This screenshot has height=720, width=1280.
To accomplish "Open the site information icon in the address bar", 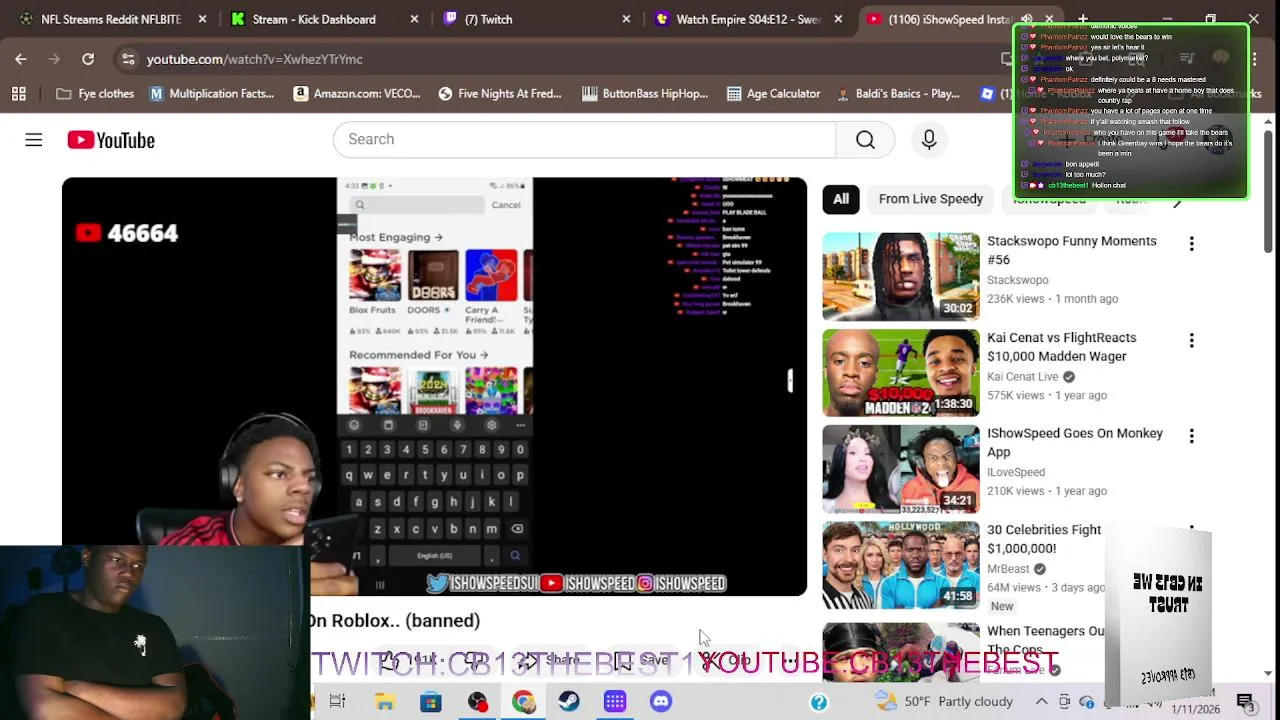I will [x=128, y=59].
